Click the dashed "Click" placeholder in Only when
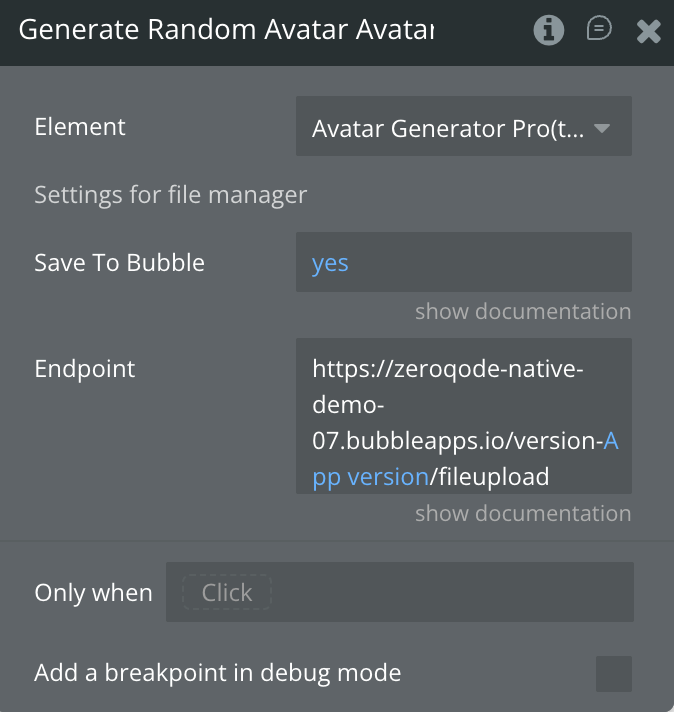 [227, 592]
